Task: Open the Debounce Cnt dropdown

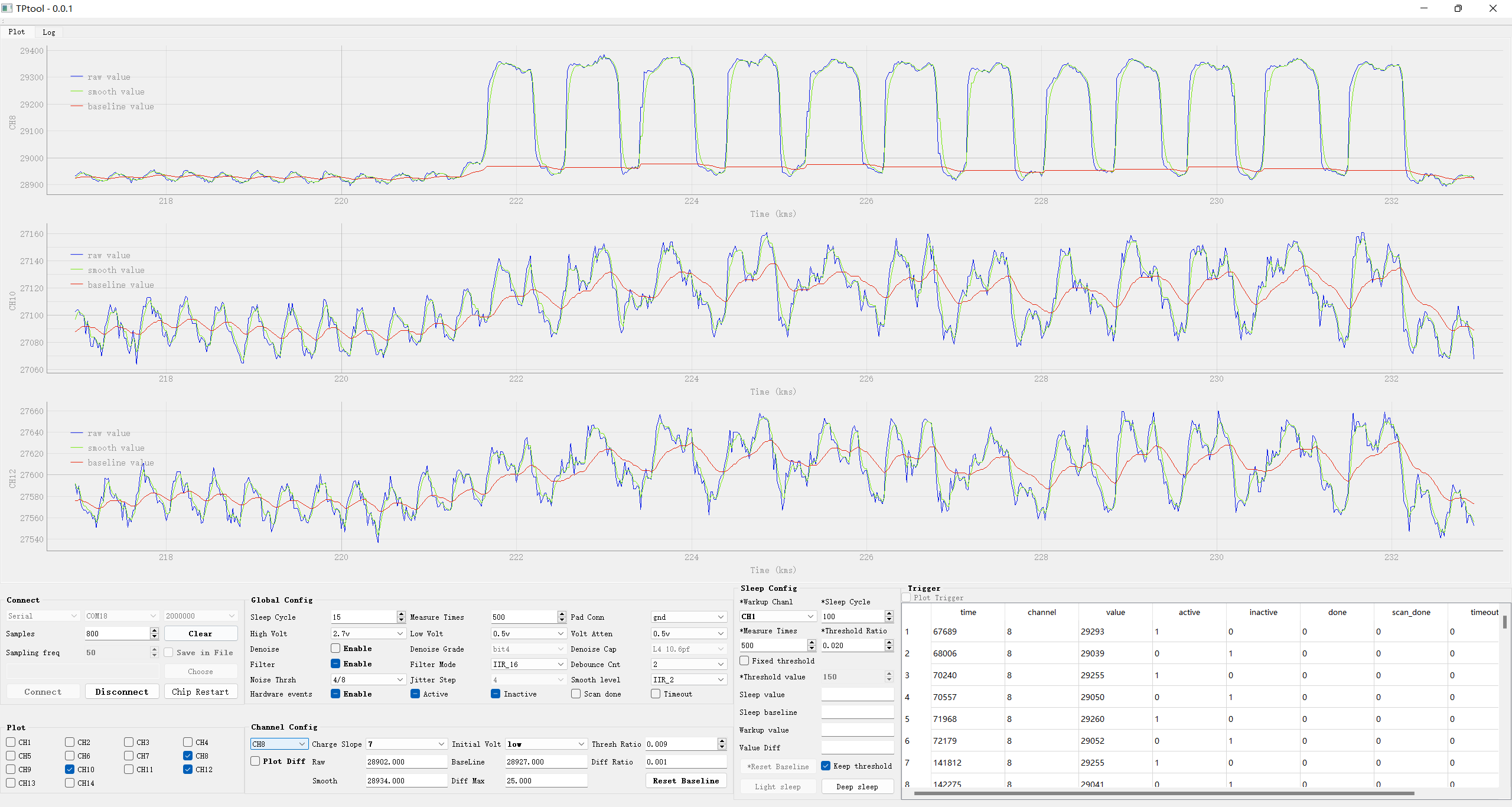Action: pos(688,664)
